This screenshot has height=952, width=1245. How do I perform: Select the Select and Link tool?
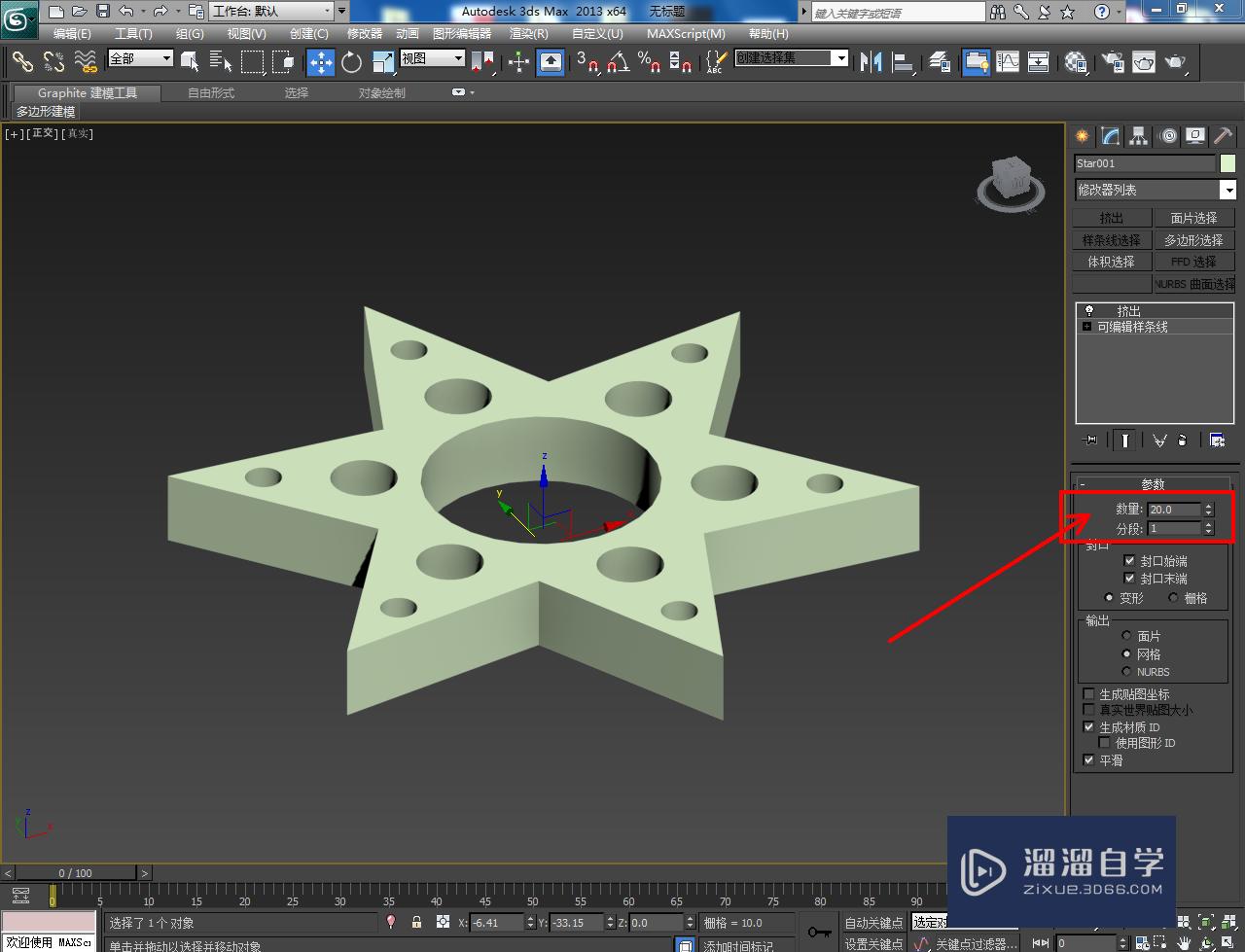(x=22, y=62)
